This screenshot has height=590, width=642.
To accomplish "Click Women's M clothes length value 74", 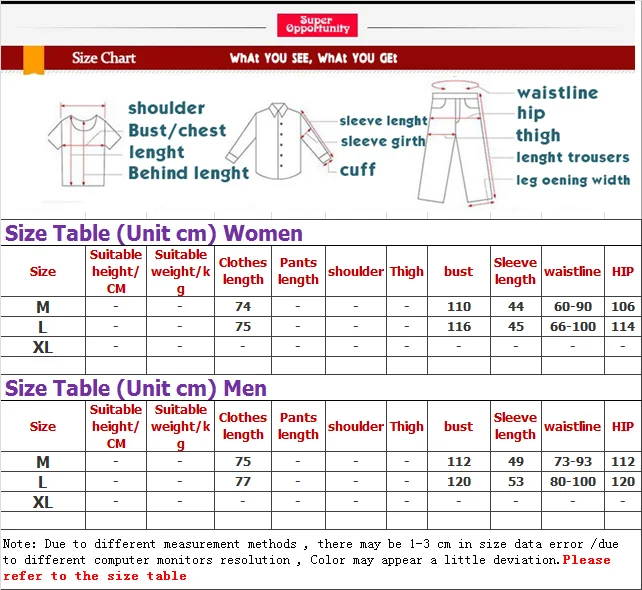I will tap(243, 307).
